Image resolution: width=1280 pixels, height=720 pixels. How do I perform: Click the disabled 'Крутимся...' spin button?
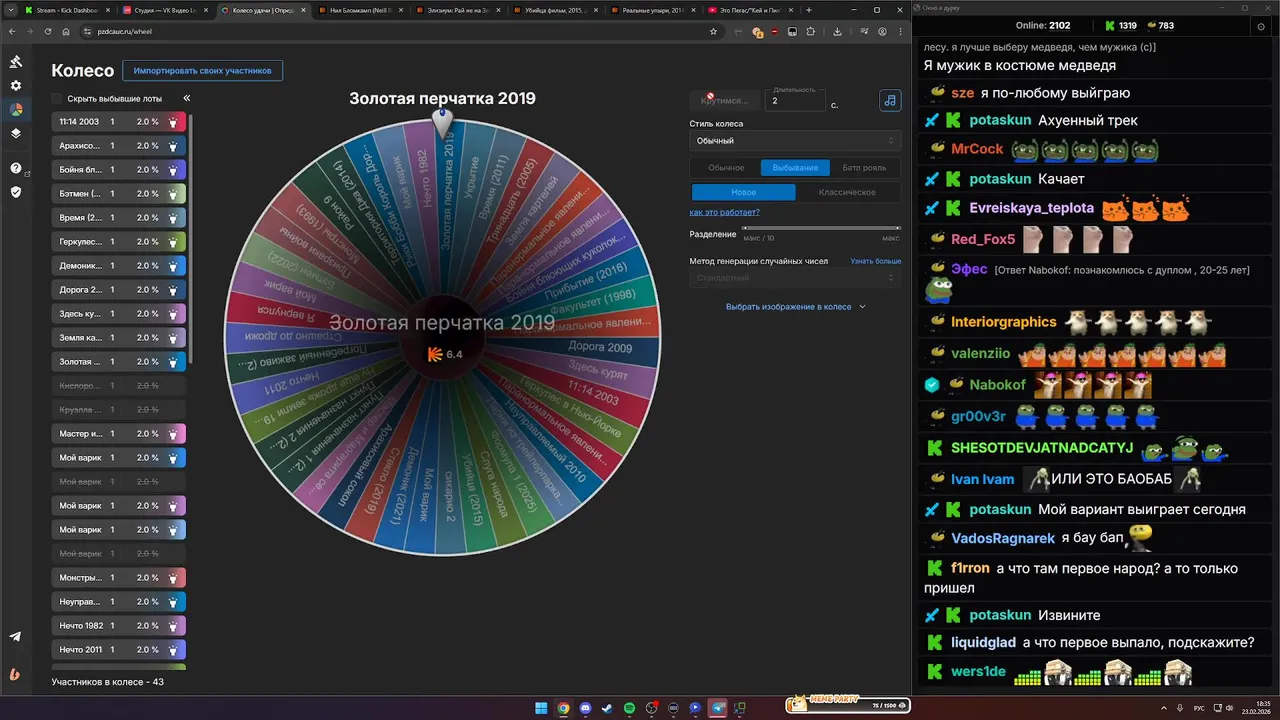pyautogui.click(x=725, y=100)
